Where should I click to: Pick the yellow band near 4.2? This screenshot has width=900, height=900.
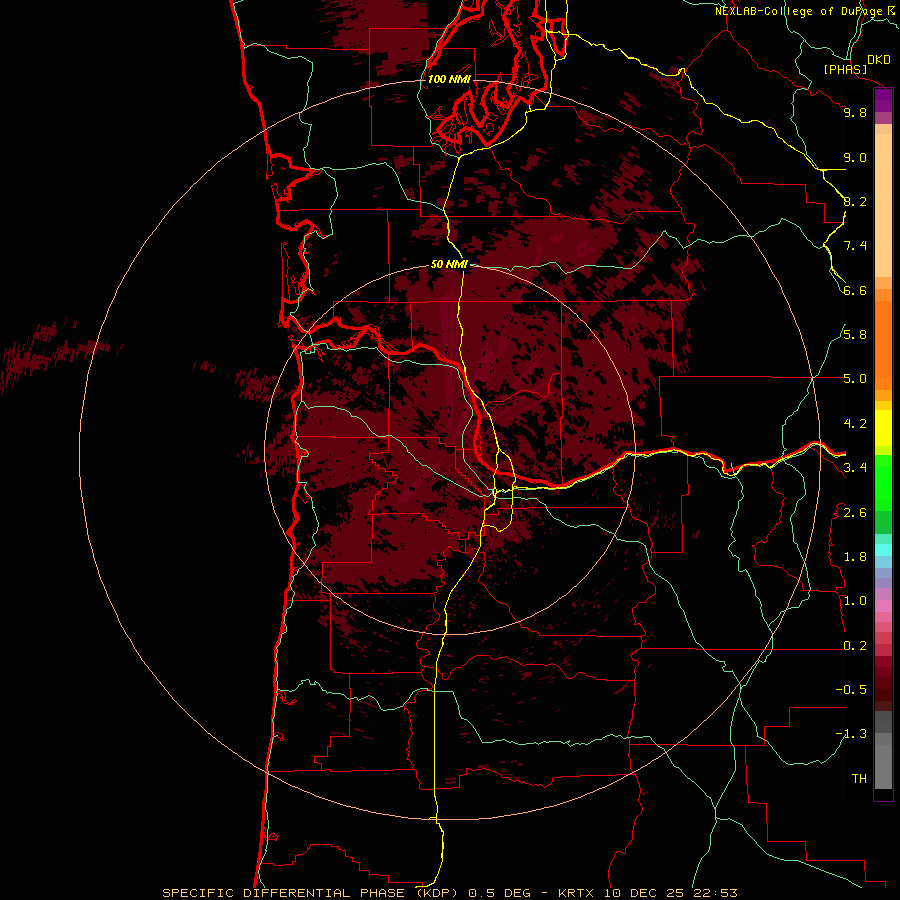point(883,428)
